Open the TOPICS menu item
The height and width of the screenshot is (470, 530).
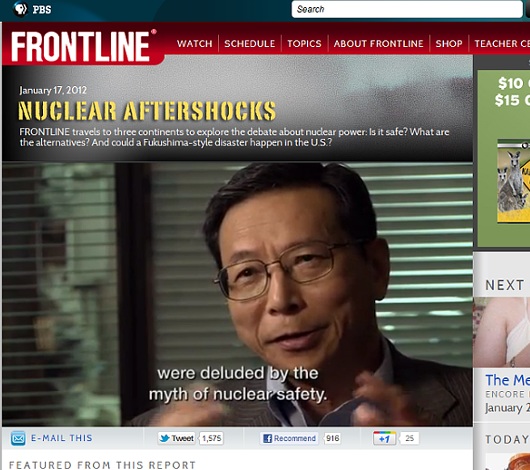[304, 44]
